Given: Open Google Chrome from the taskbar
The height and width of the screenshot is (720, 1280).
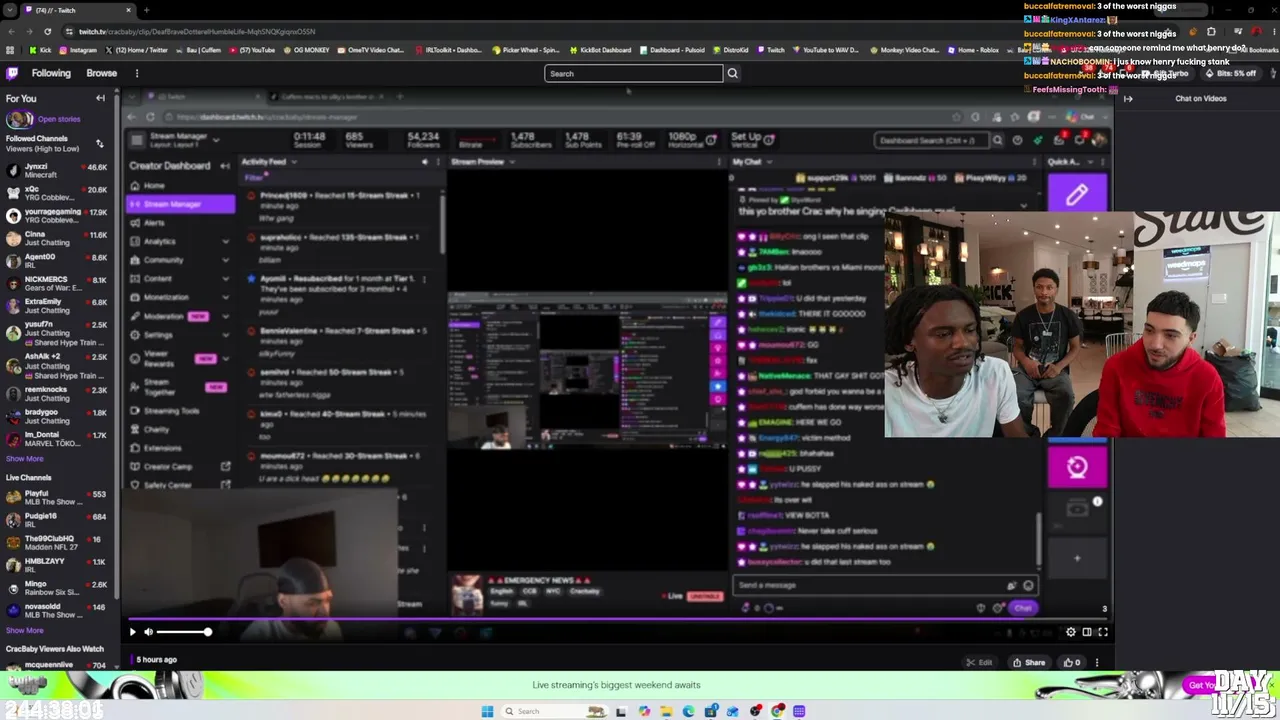Looking at the screenshot, I should pyautogui.click(x=778, y=711).
